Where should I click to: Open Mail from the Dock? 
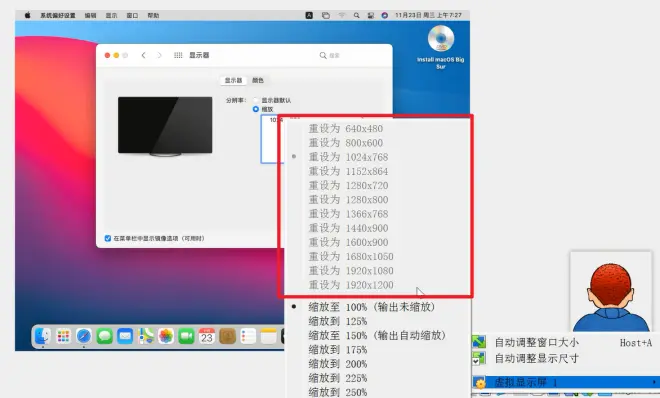(125, 336)
